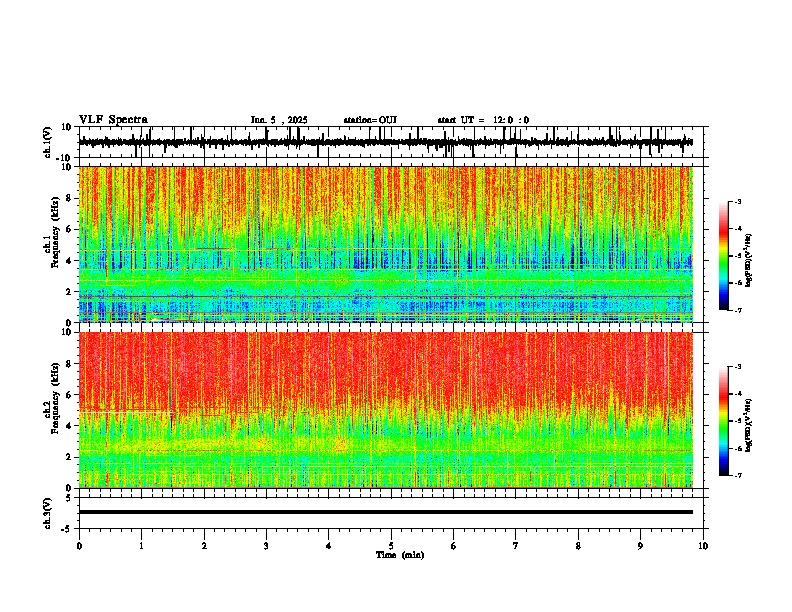Select the date label 'Jan. 5, 2025'

pos(279,120)
